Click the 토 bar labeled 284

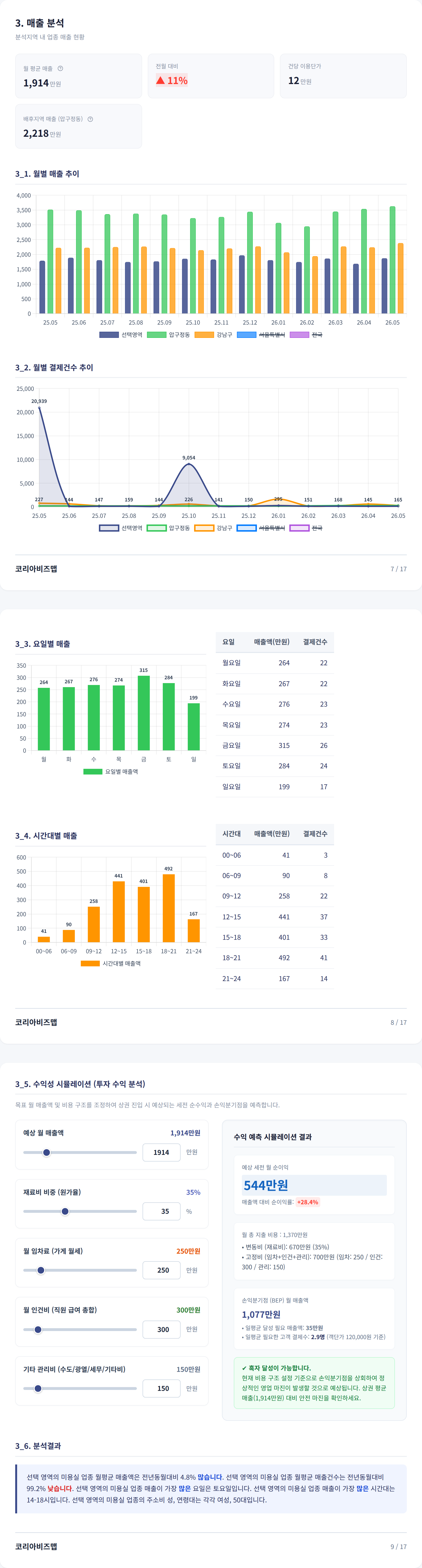[169, 716]
